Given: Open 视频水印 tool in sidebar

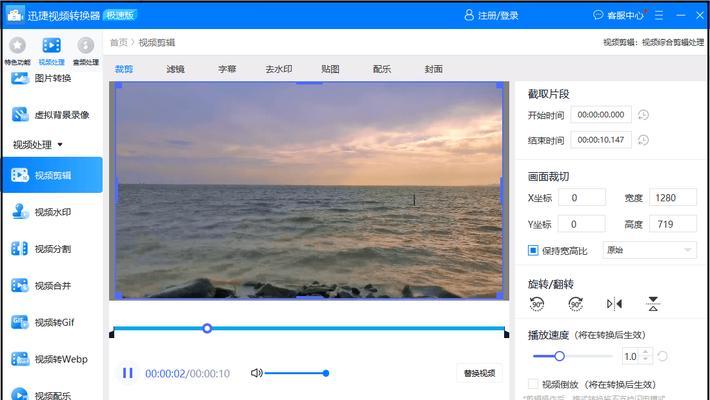Looking at the screenshot, I should pyautogui.click(x=42, y=212).
